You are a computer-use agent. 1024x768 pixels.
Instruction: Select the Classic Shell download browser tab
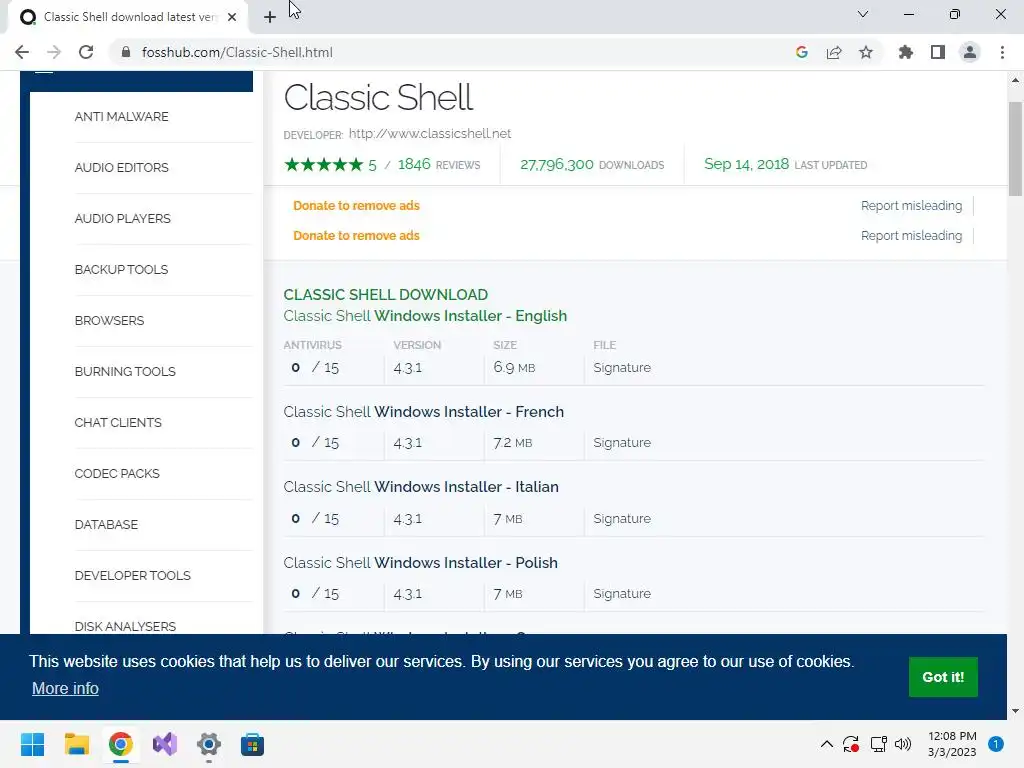127,17
